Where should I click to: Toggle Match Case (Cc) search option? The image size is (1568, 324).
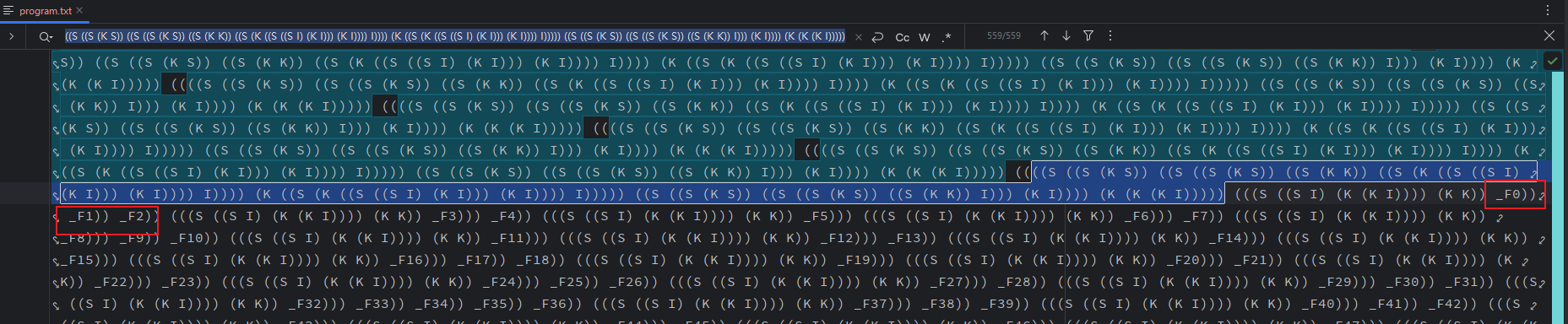tap(902, 37)
